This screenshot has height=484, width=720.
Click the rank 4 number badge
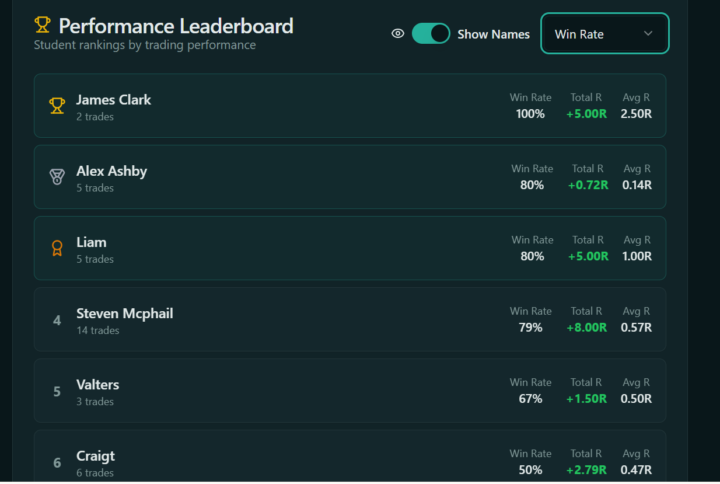point(57,320)
